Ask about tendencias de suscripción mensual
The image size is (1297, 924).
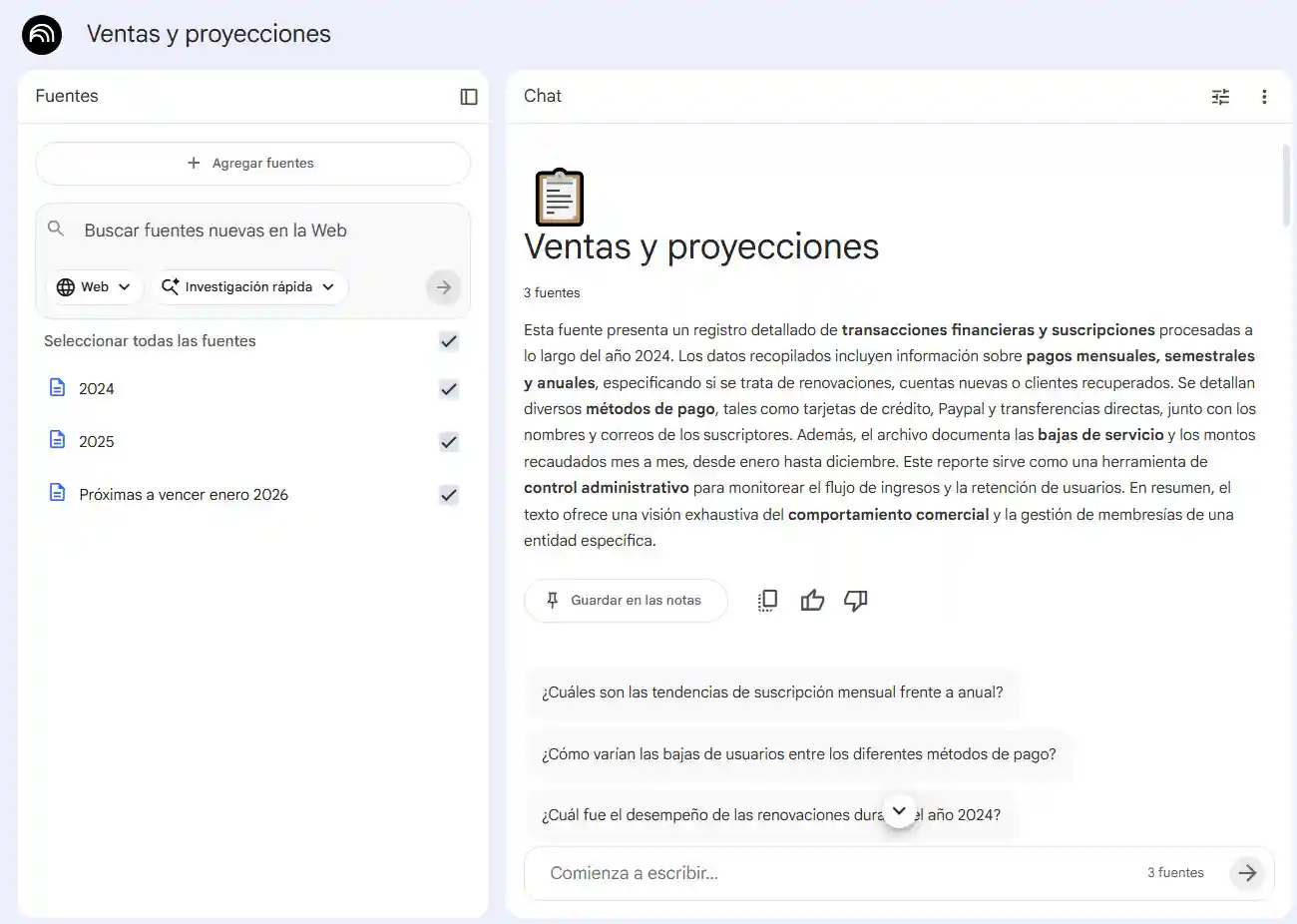click(772, 693)
